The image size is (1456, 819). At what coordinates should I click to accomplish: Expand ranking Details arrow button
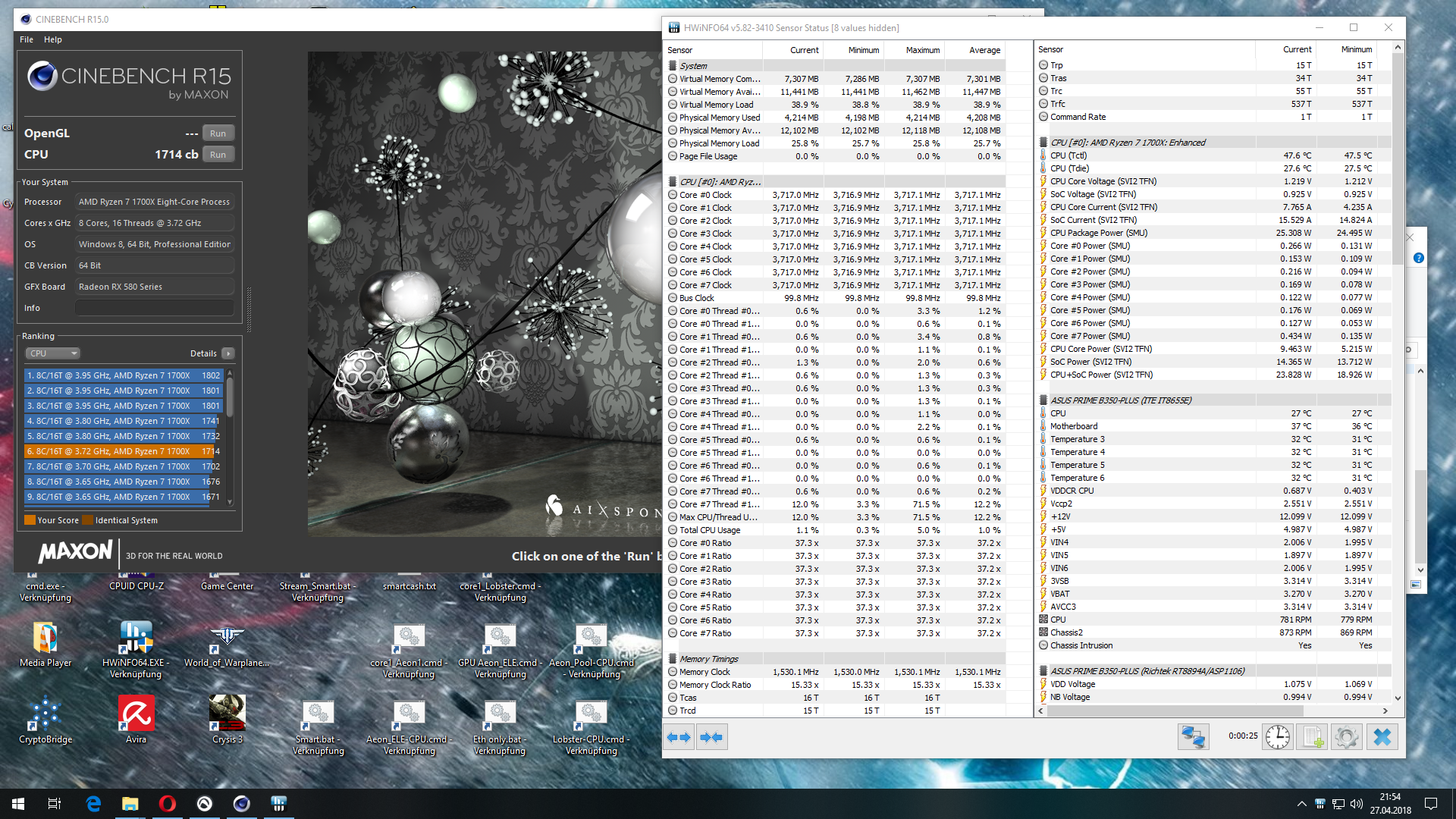pyautogui.click(x=228, y=353)
